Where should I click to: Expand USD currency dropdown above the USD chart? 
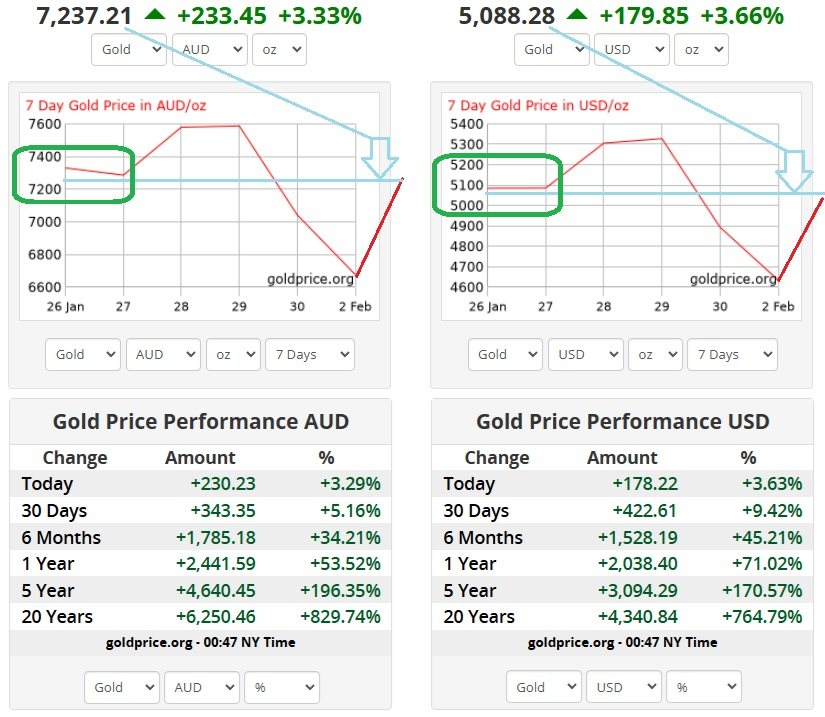tap(631, 49)
